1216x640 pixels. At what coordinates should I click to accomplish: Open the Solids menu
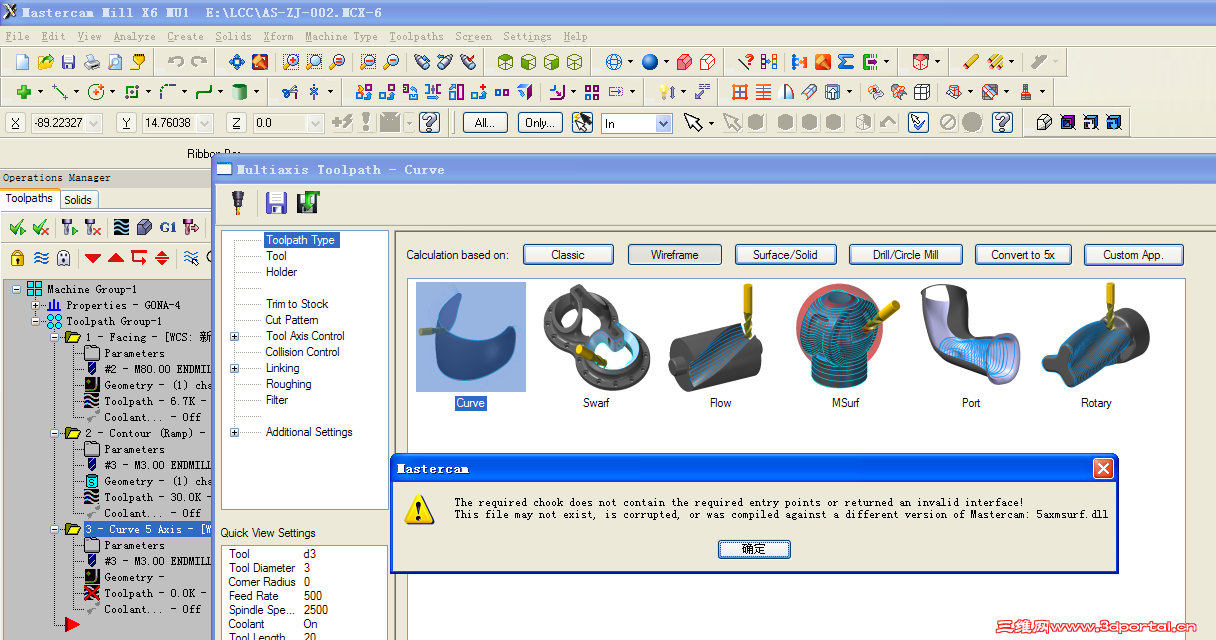pyautogui.click(x=234, y=37)
